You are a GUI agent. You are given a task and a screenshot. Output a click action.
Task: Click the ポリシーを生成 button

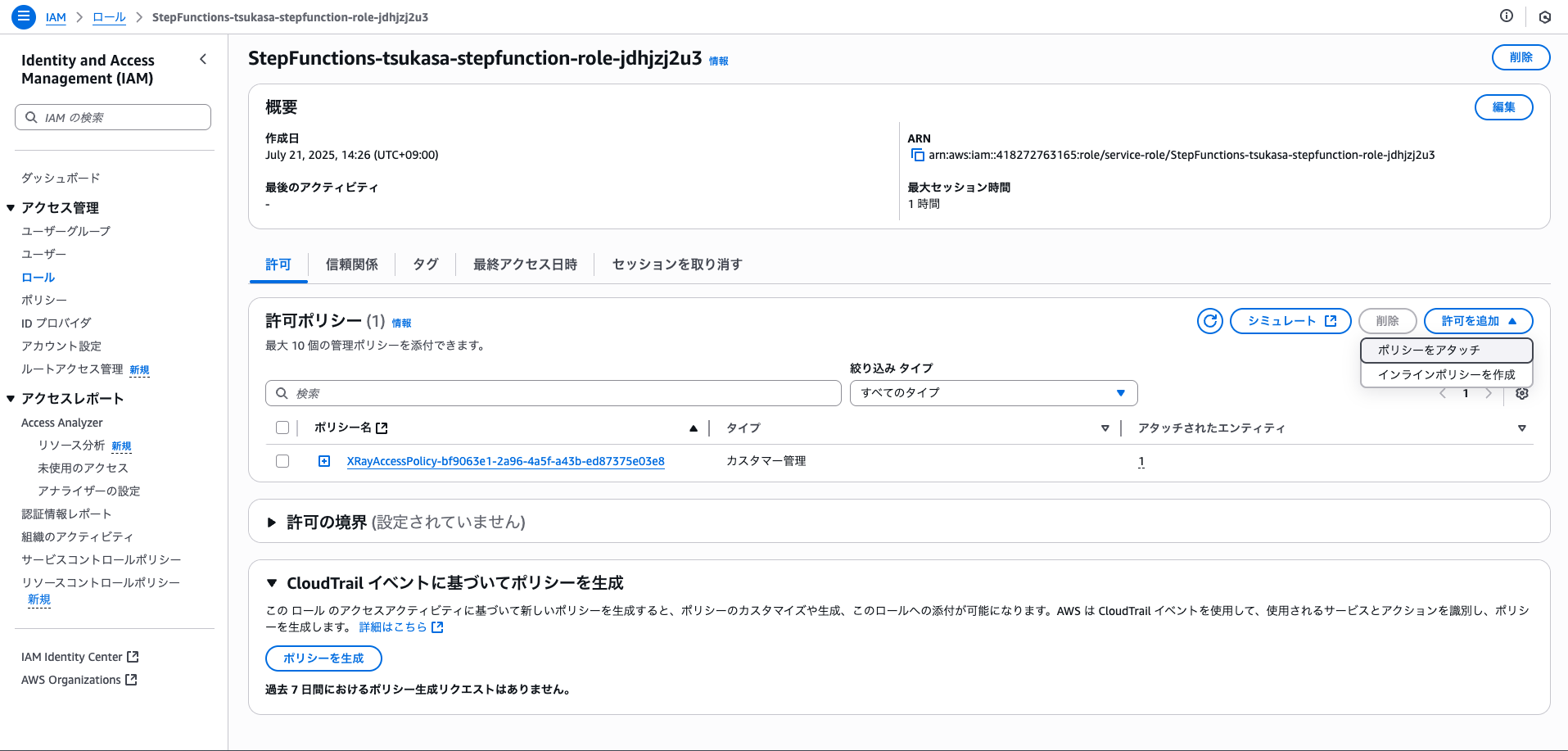coord(323,658)
